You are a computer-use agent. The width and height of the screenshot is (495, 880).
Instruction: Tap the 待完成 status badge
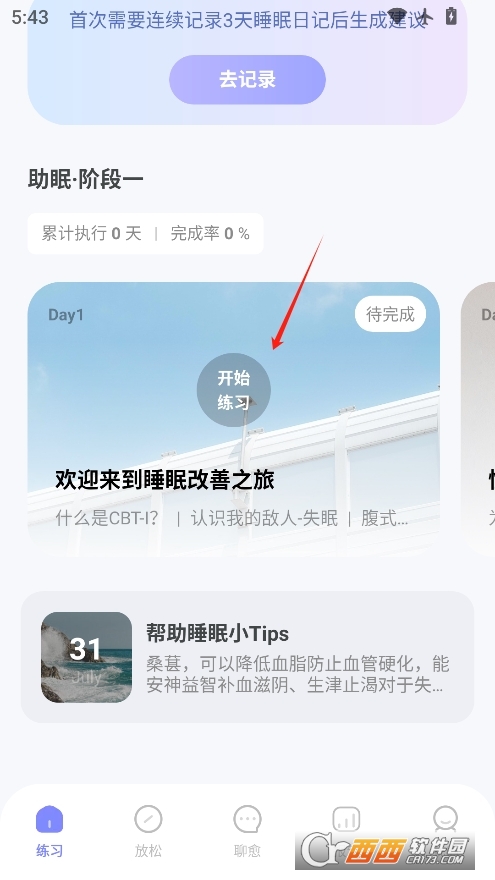pos(390,314)
